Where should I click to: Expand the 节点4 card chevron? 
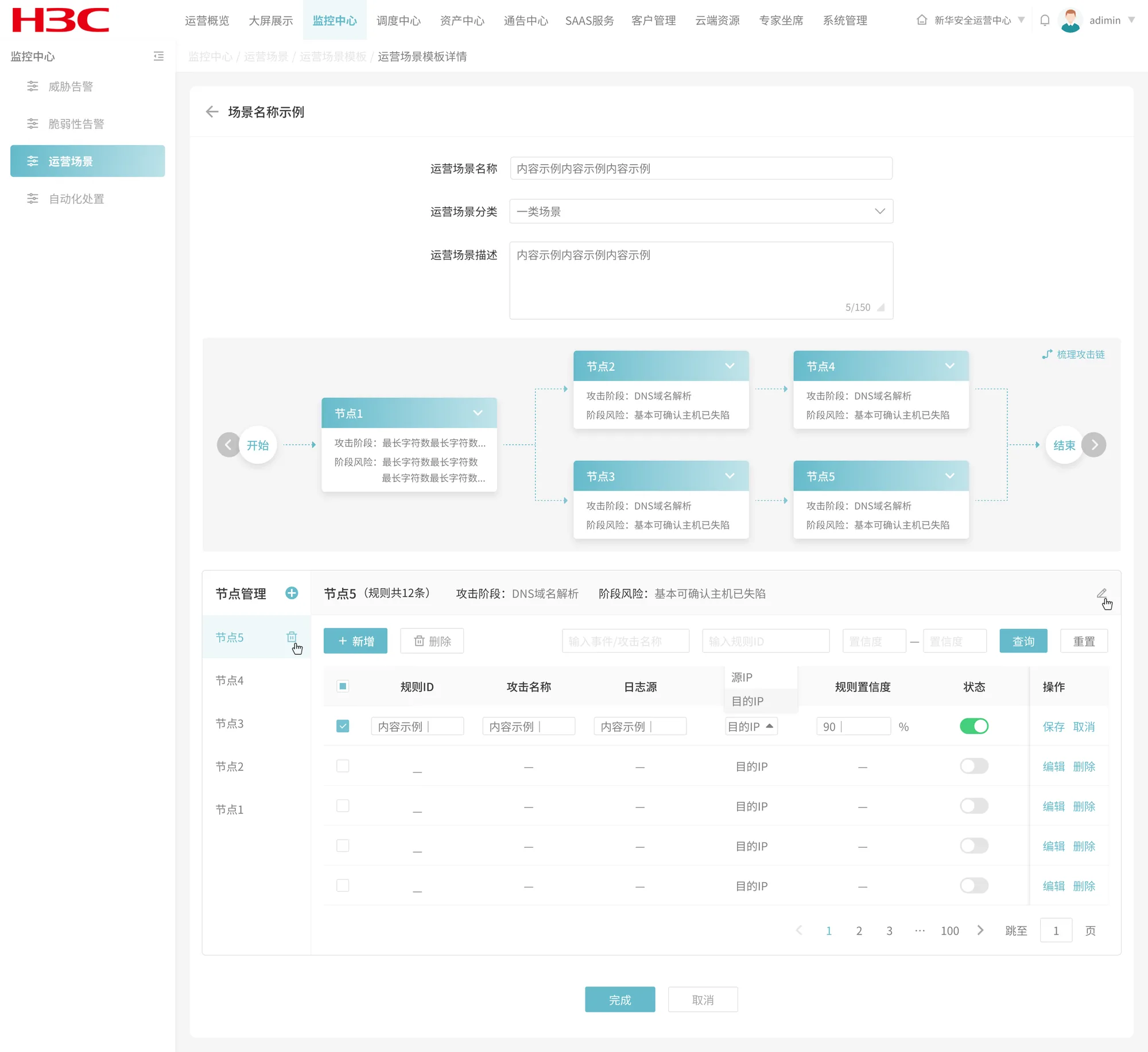950,366
